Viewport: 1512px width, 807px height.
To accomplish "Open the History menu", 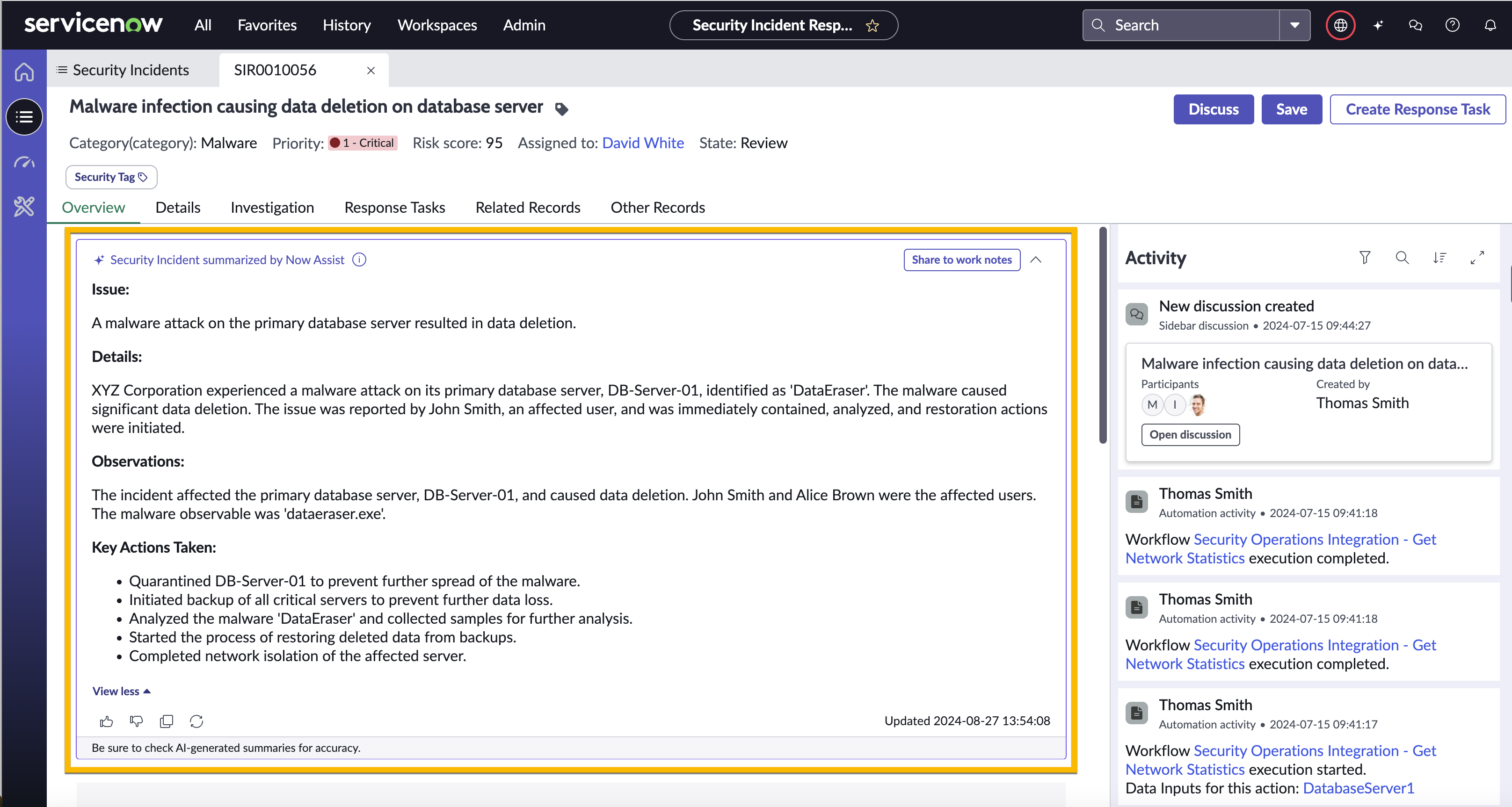I will click(x=347, y=25).
